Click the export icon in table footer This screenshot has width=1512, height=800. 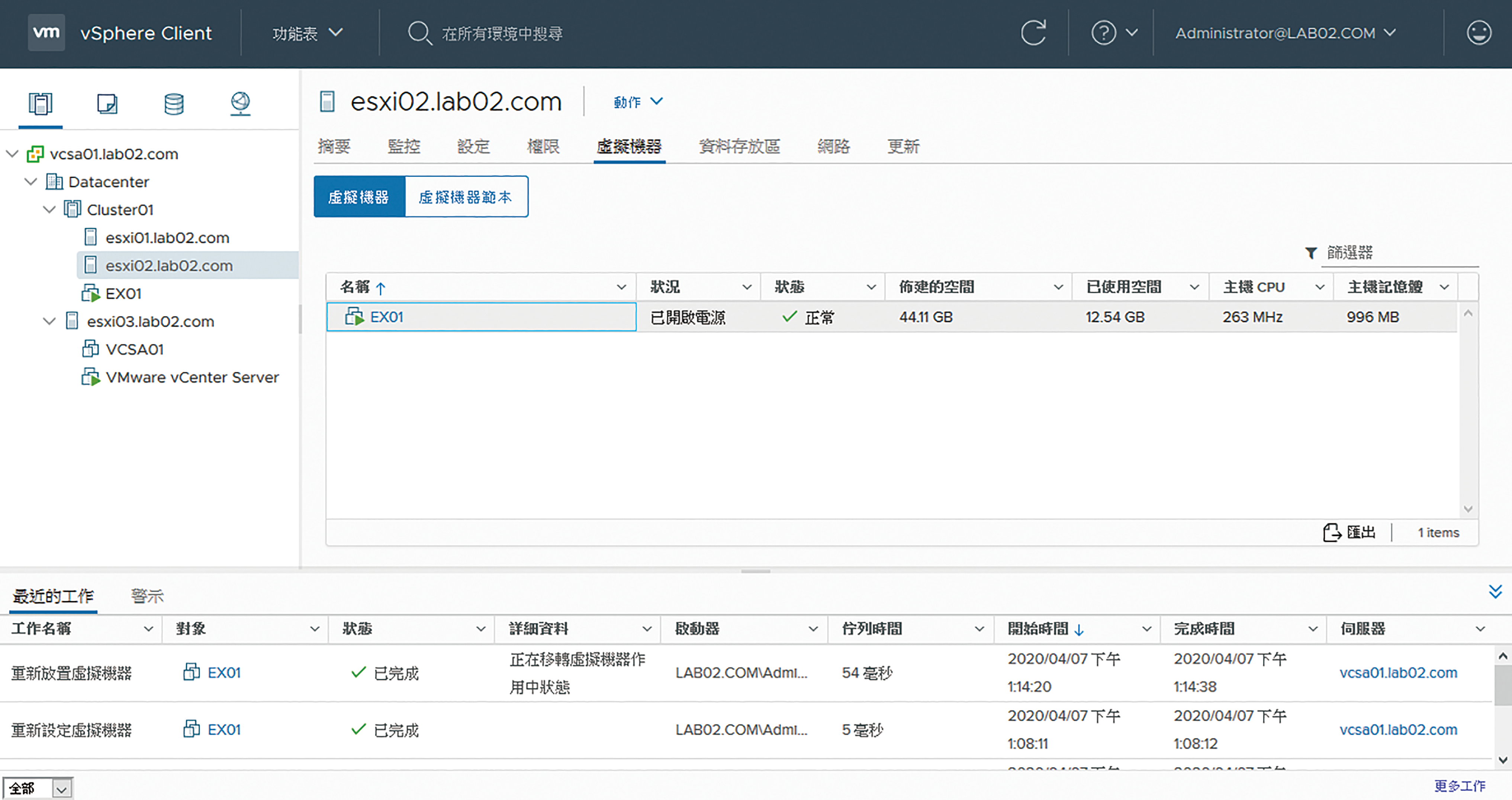point(1332,533)
